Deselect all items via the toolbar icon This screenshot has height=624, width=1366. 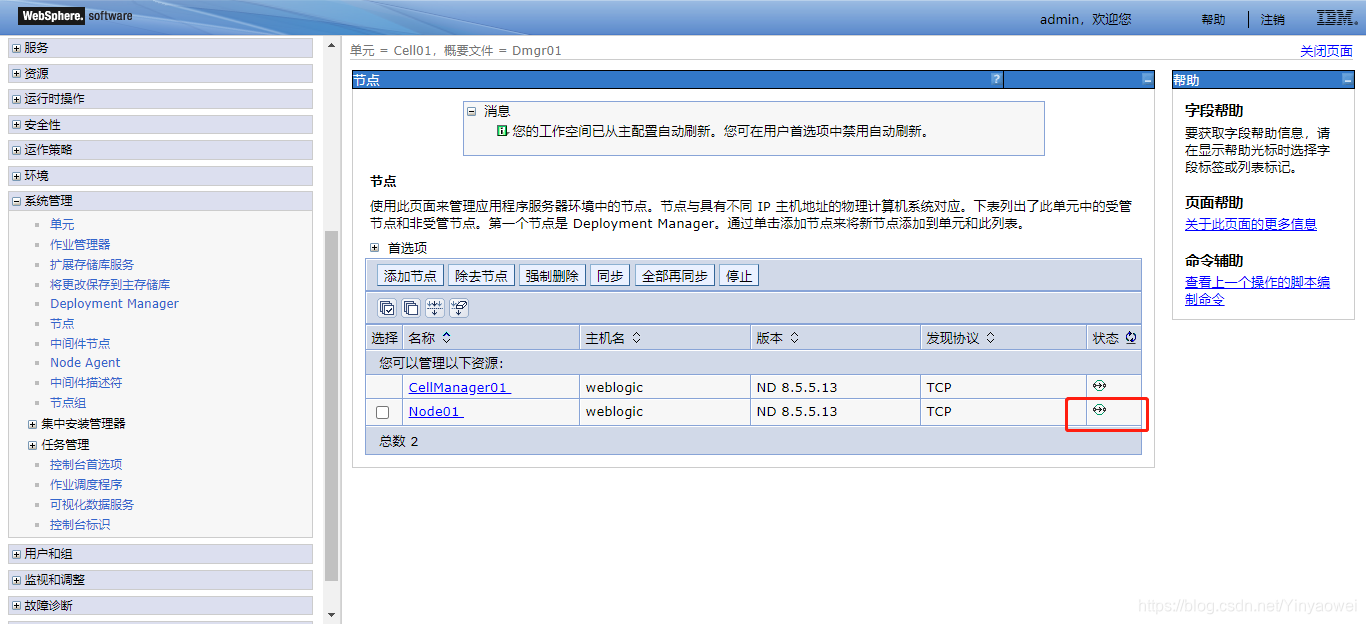(411, 308)
